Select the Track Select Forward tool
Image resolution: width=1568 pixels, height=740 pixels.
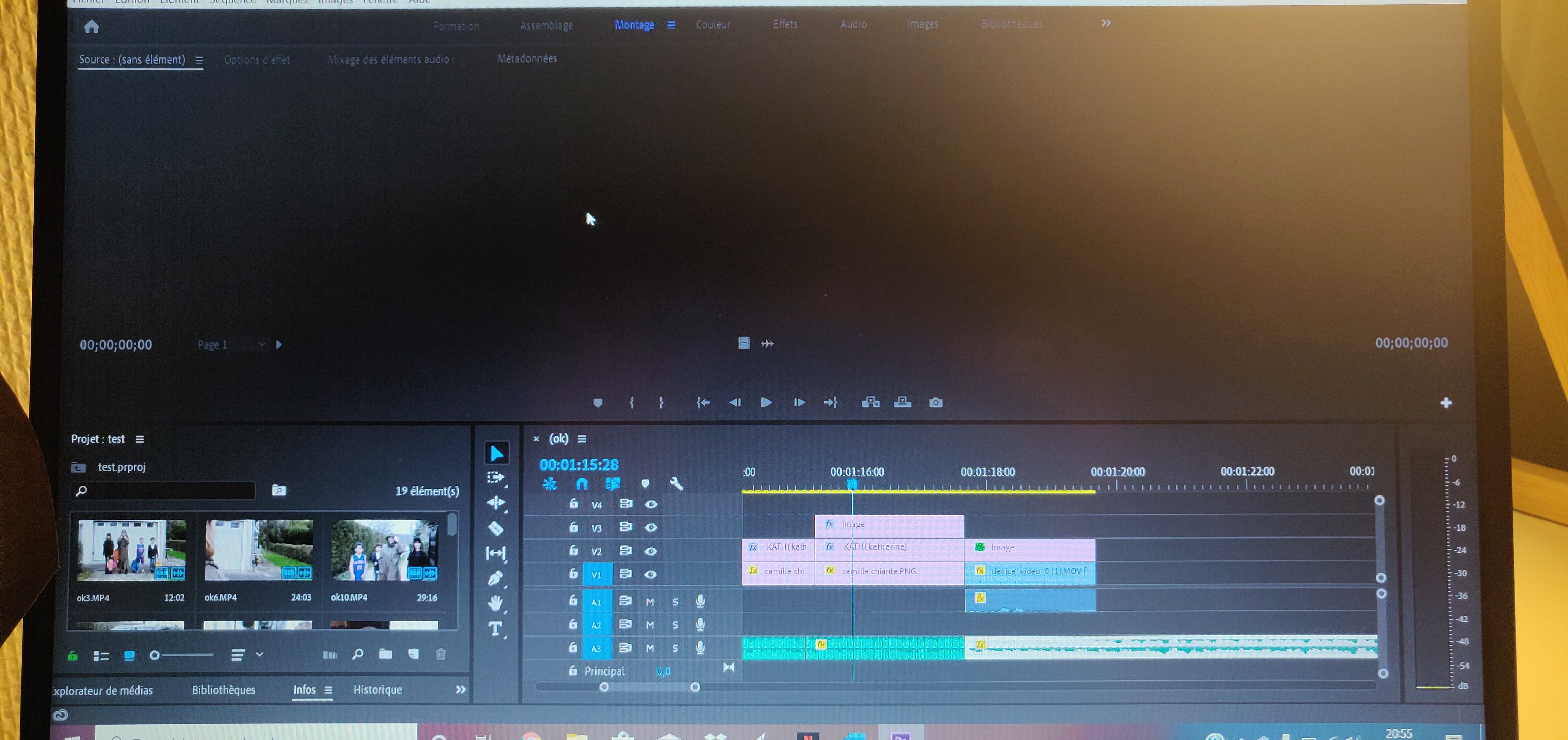(496, 478)
